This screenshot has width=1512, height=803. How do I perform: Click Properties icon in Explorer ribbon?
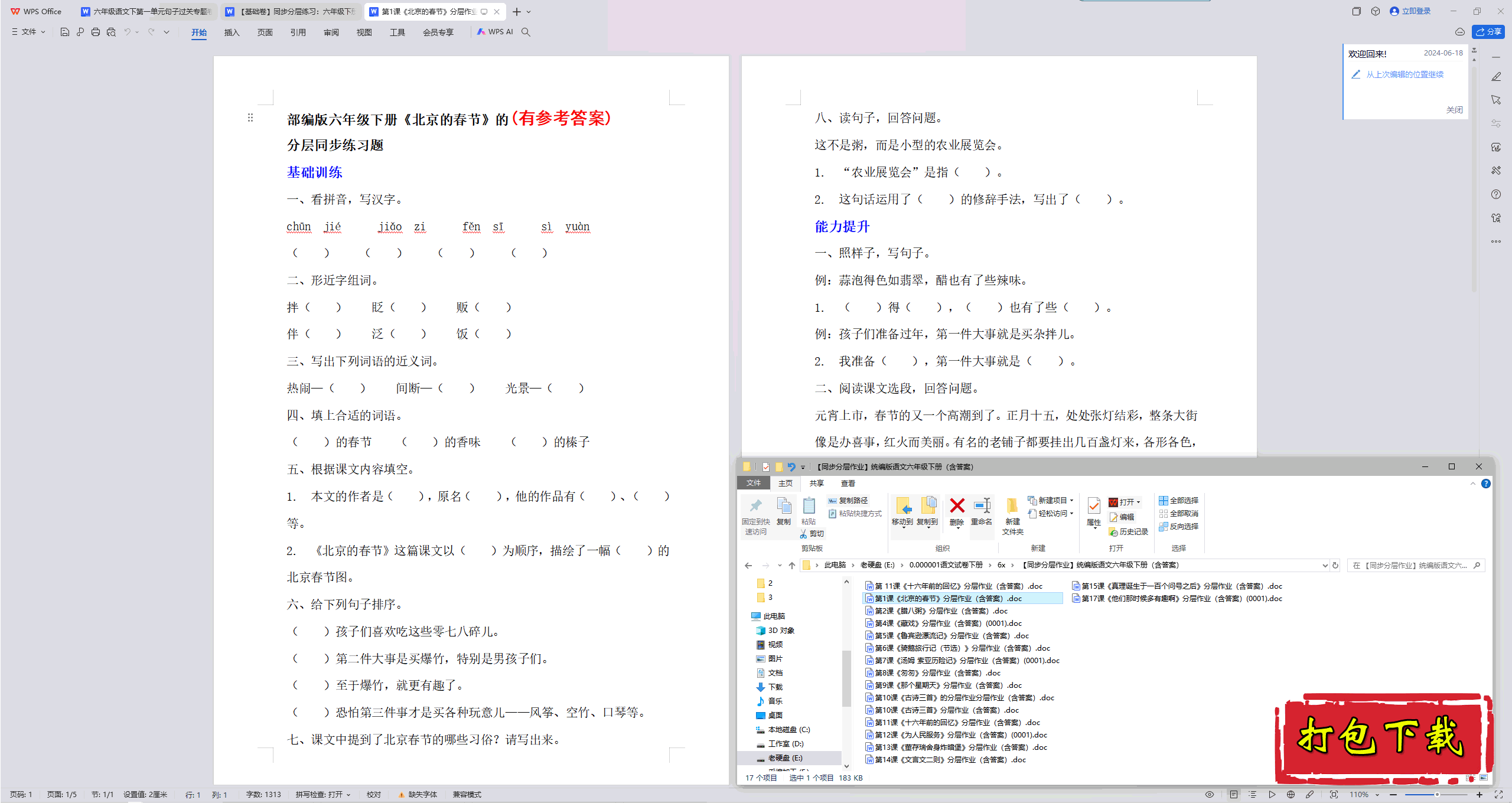1094,511
